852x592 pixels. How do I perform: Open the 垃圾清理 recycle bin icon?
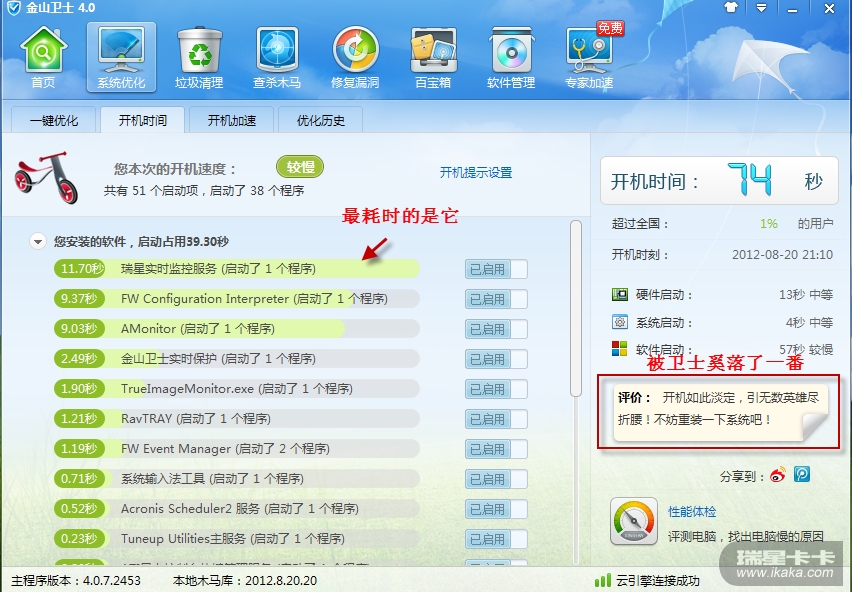coord(199,57)
